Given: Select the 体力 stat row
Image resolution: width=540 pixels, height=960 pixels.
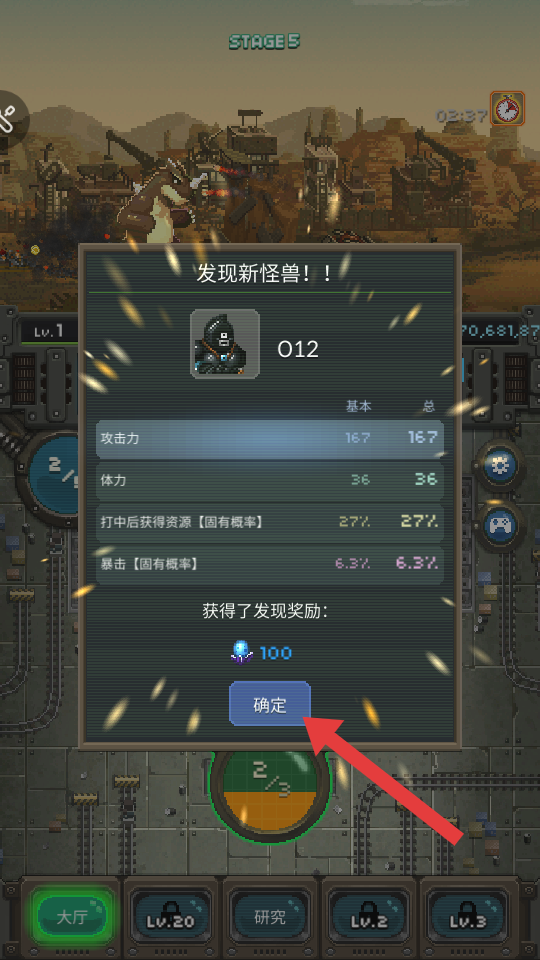Looking at the screenshot, I should [270, 480].
